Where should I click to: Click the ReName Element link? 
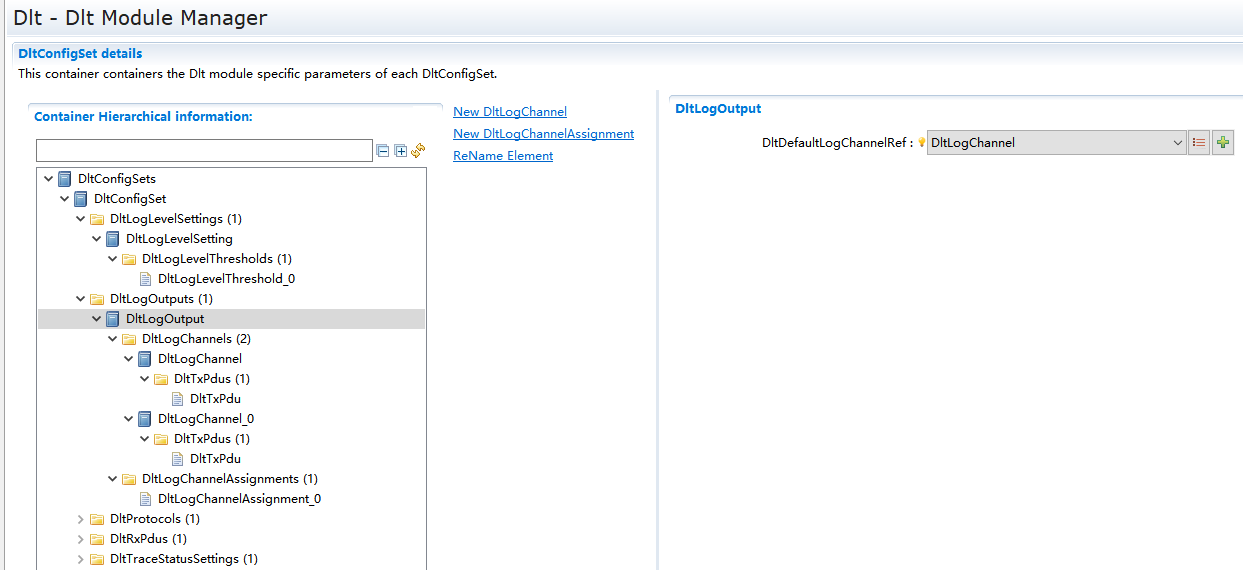coord(503,156)
